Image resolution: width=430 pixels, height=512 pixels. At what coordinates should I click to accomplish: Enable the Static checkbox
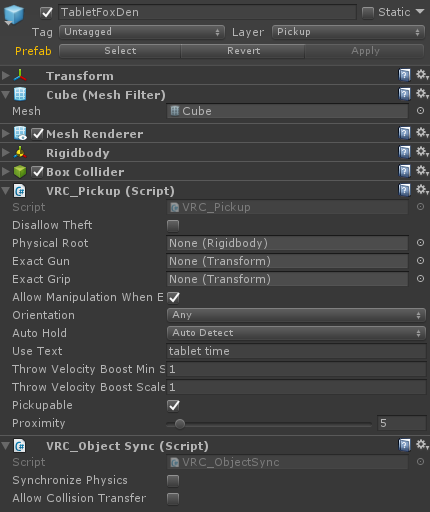coord(368,13)
